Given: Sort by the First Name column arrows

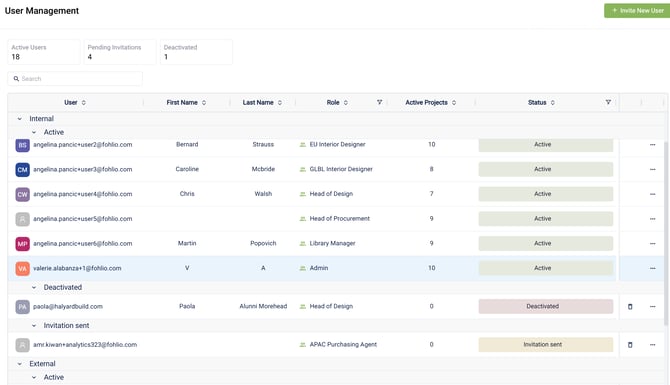Looking at the screenshot, I should [x=204, y=103].
